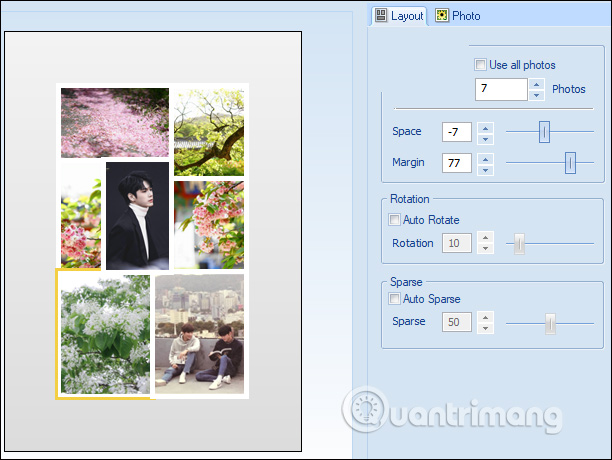
Task: Click the Photo tab sunflower icon
Action: pos(442,16)
